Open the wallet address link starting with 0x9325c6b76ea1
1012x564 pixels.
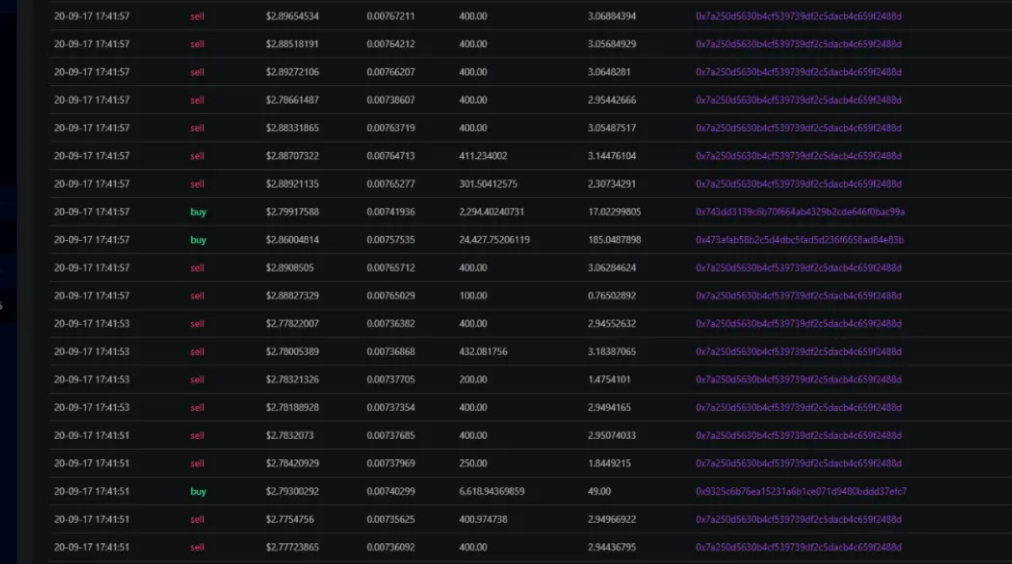coord(801,491)
